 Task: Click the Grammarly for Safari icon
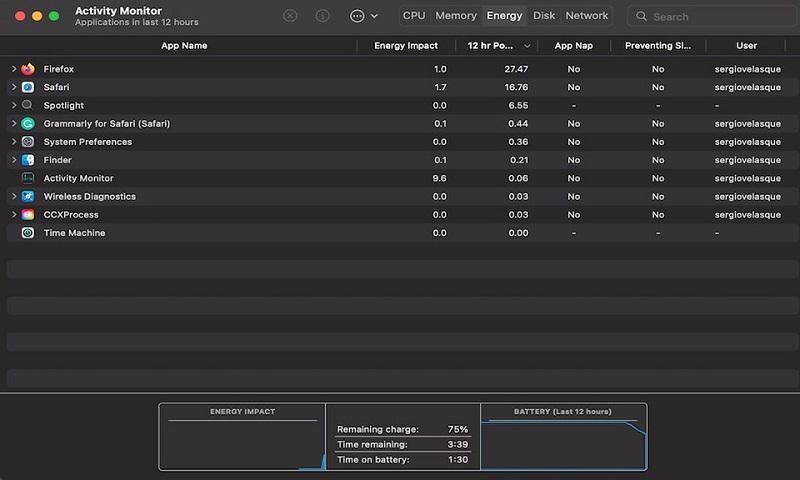(x=28, y=124)
